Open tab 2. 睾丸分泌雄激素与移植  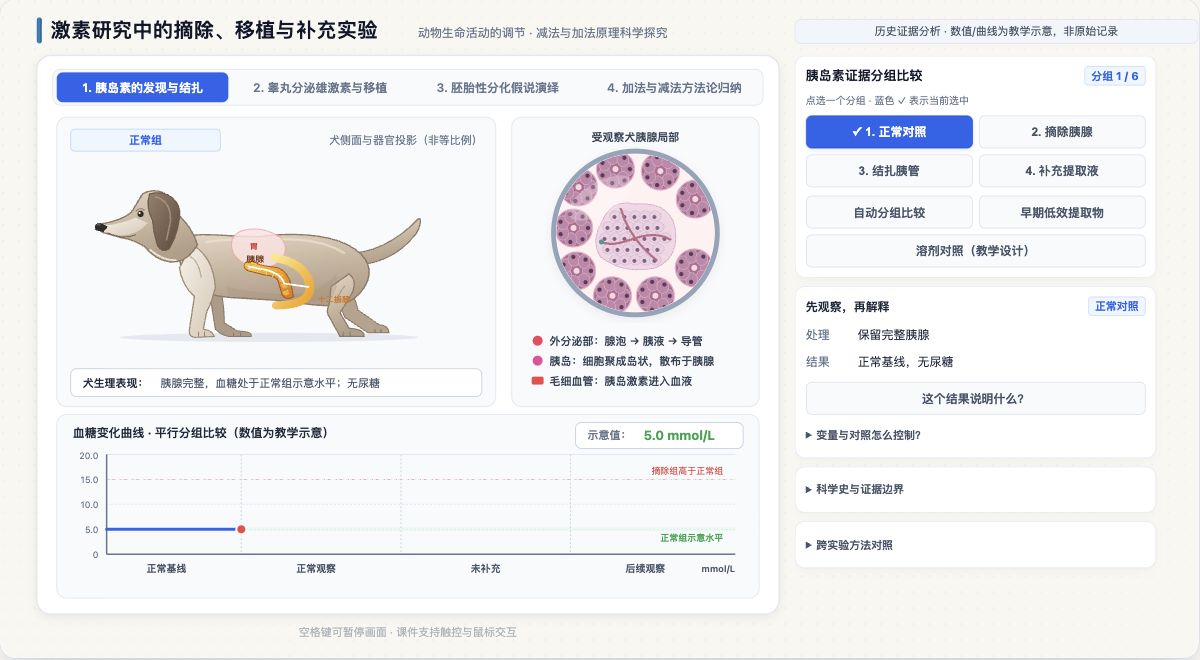320,88
